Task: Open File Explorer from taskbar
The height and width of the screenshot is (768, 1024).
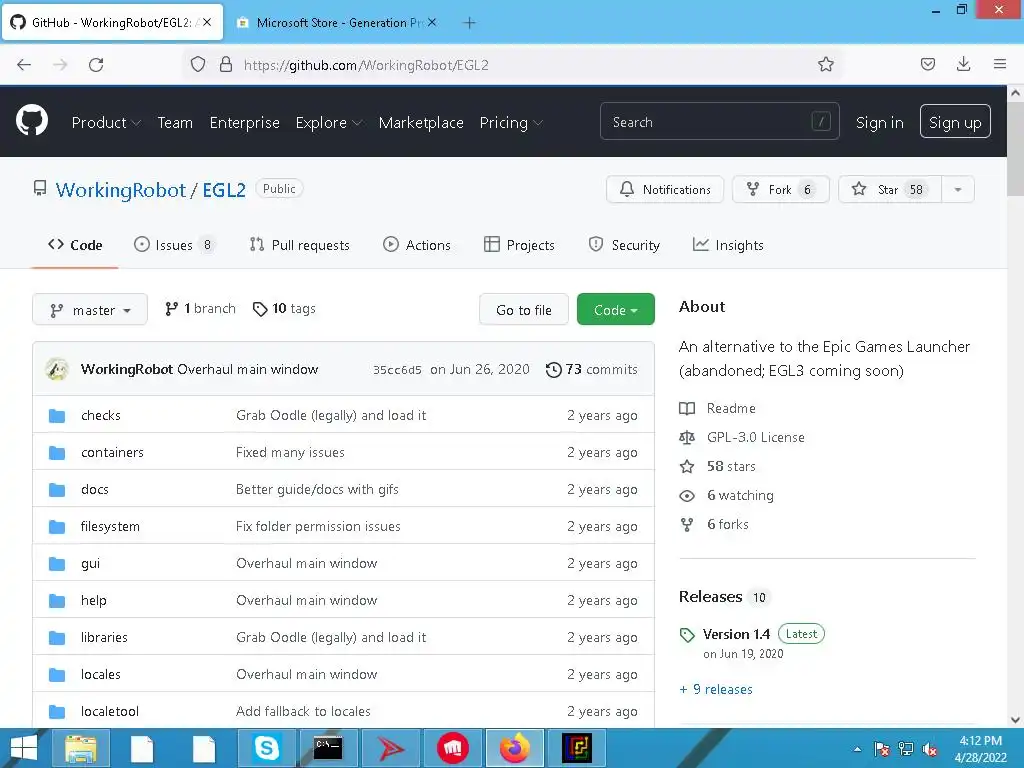Action: 81,748
